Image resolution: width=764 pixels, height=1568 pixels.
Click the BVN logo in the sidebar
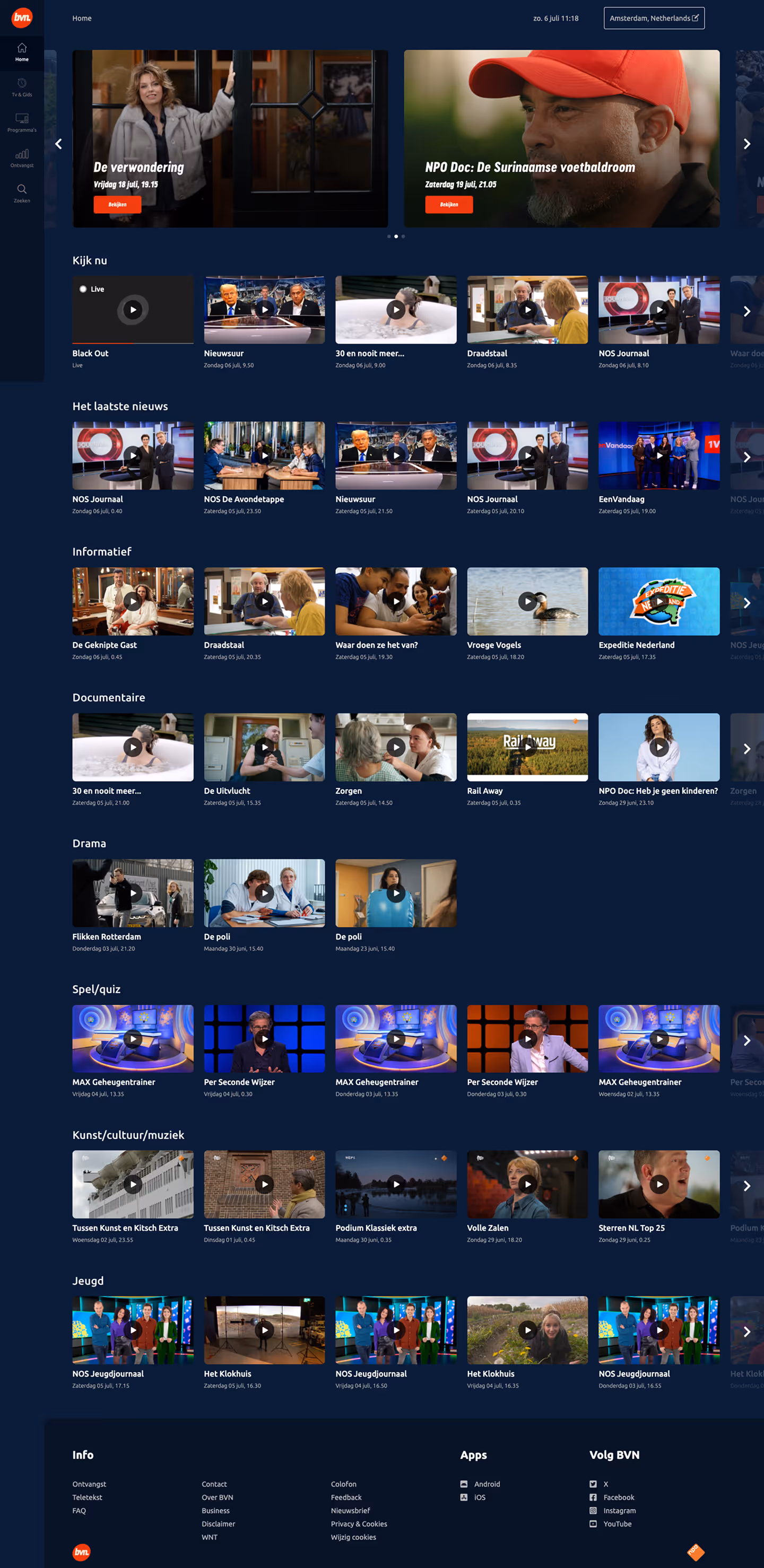click(22, 17)
